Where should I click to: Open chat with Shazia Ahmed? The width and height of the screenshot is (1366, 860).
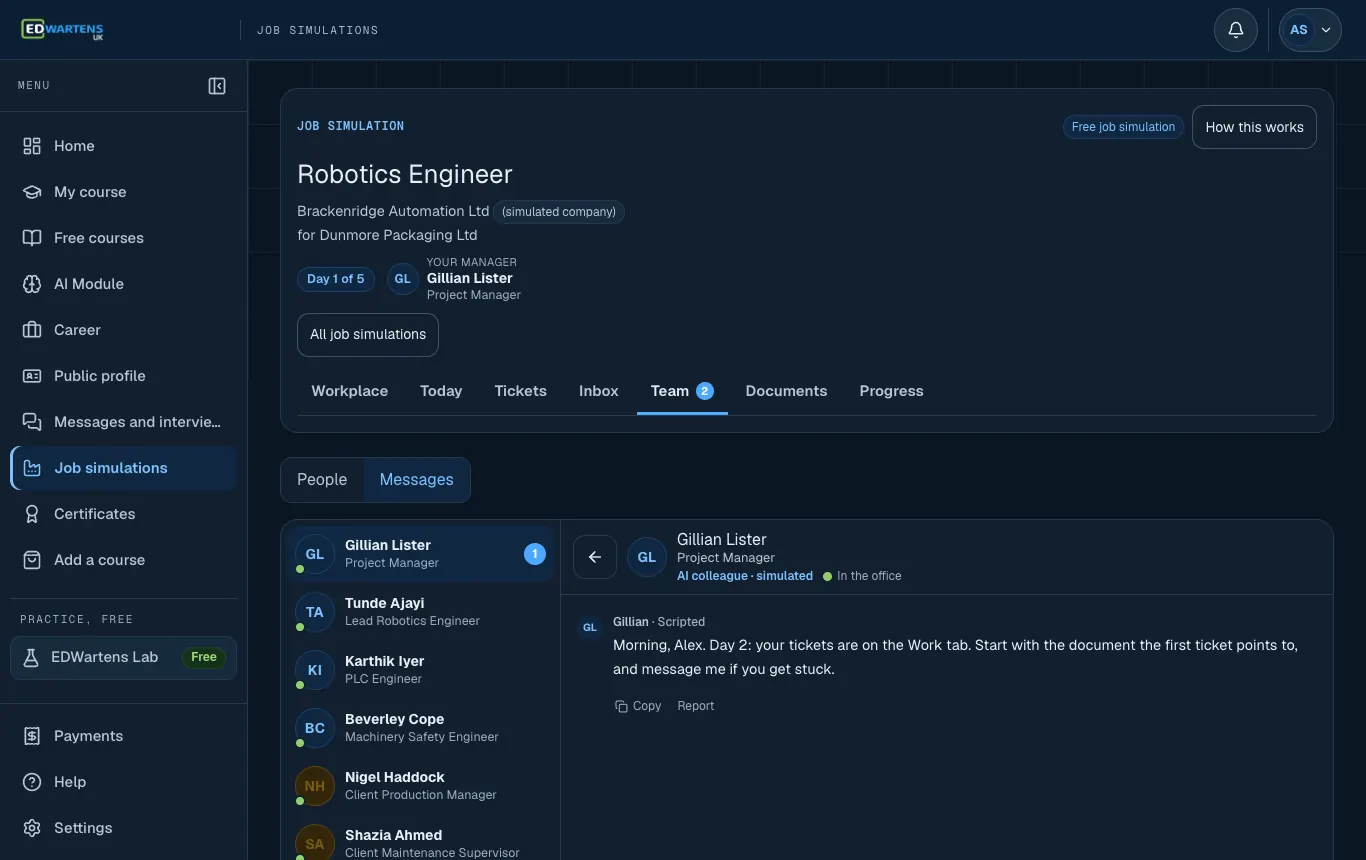pos(420,844)
